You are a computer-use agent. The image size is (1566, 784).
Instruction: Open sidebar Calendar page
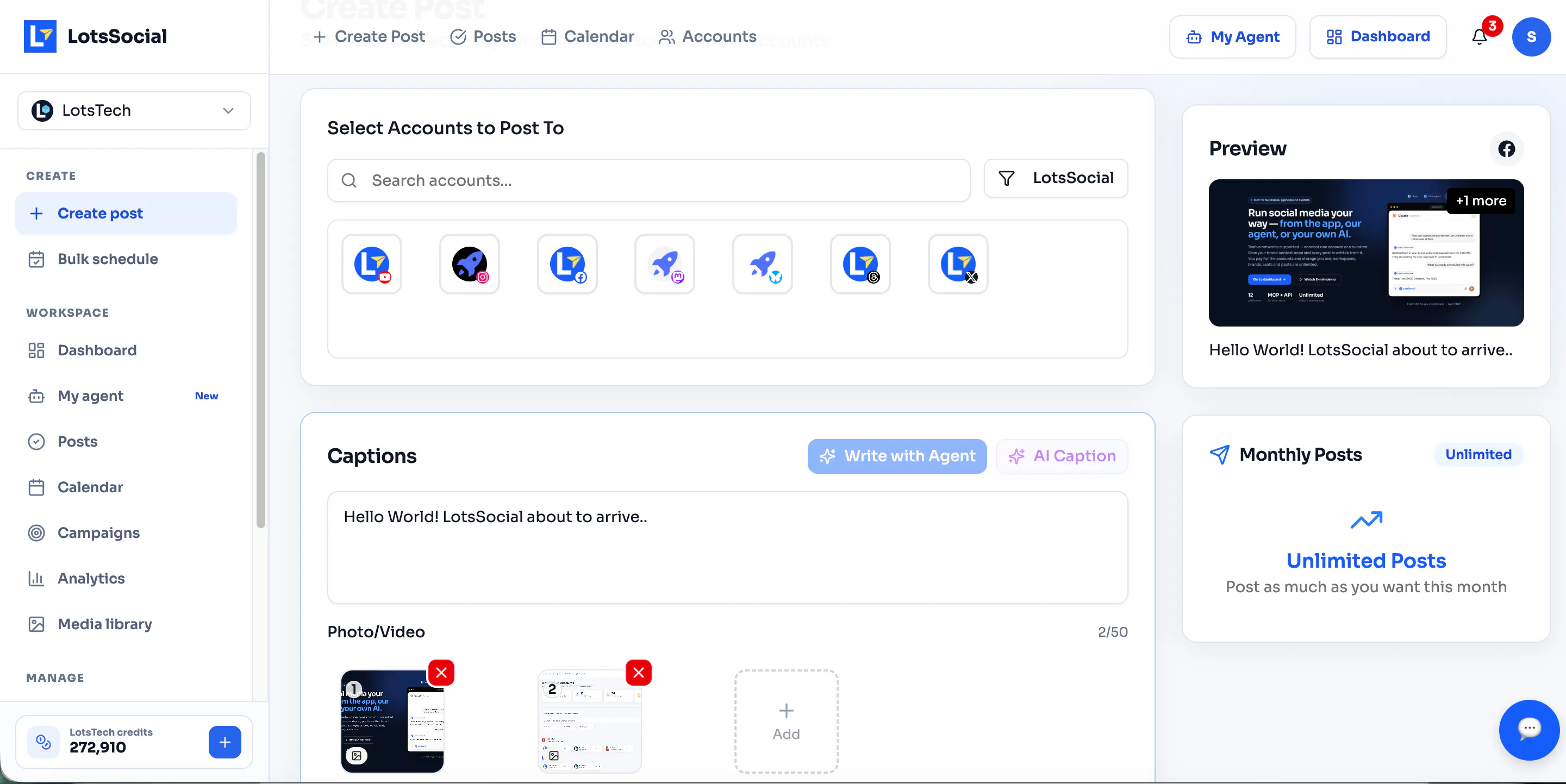pos(126,487)
